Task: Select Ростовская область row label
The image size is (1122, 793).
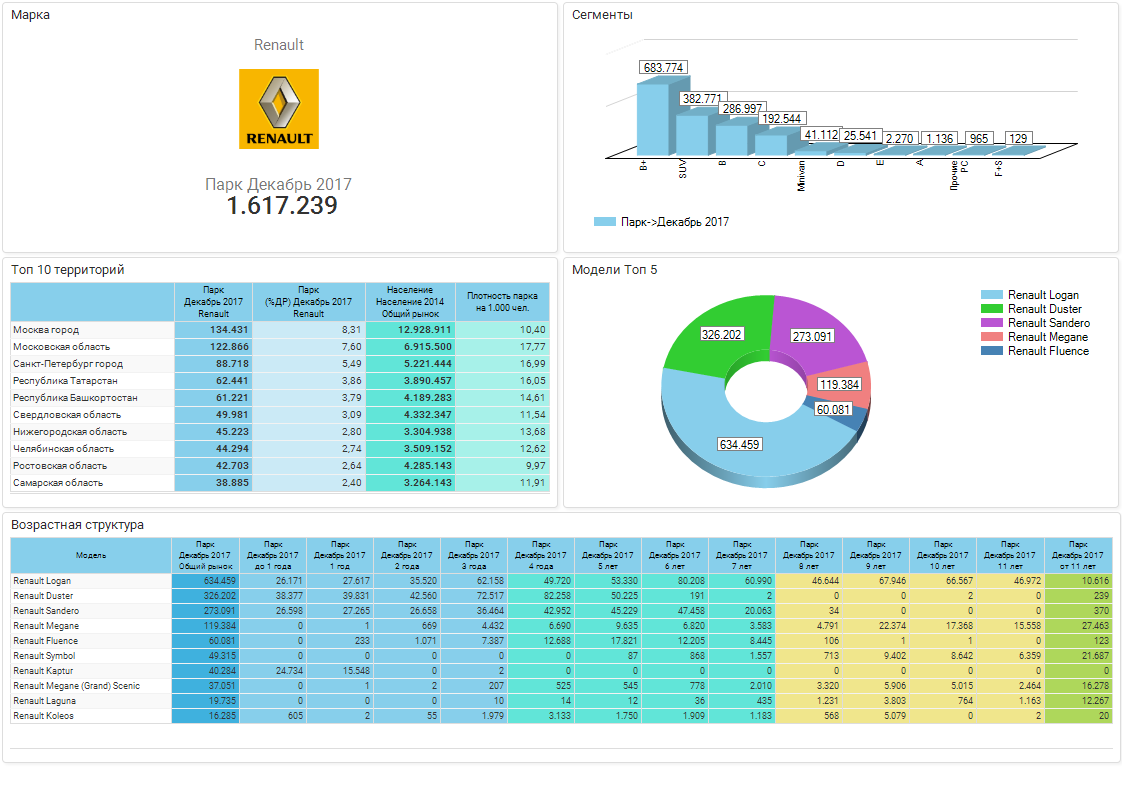Action: tap(60, 466)
